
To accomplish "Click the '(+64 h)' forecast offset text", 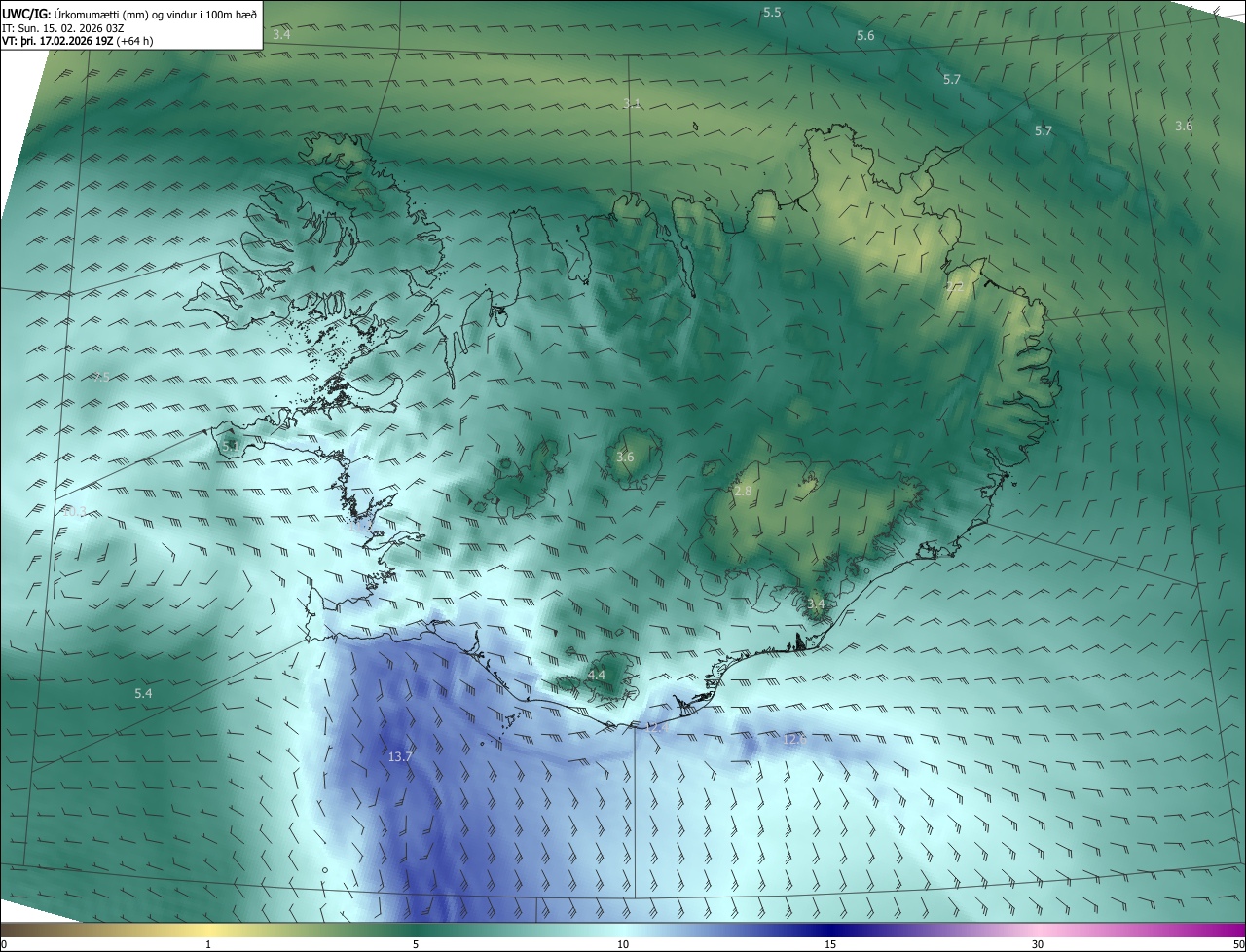I will pyautogui.click(x=134, y=41).
